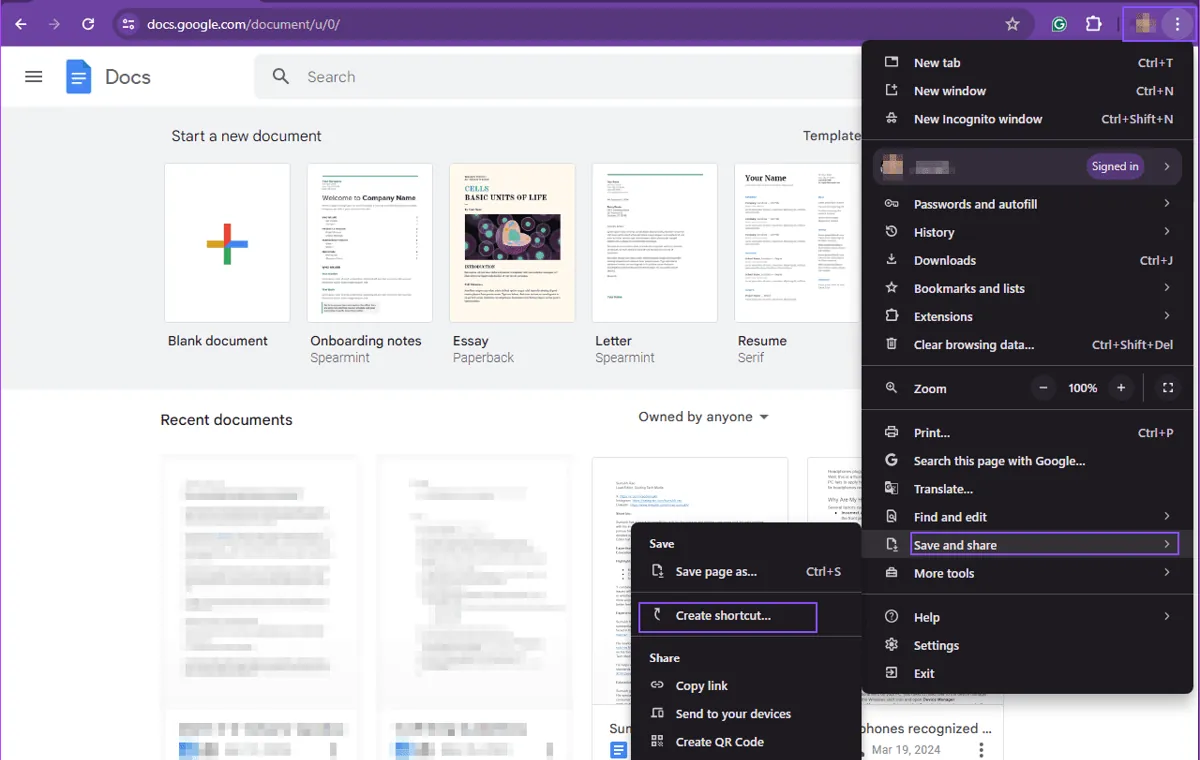Decrease zoom with the minus button
The width and height of the screenshot is (1200, 760).
[1043, 388]
